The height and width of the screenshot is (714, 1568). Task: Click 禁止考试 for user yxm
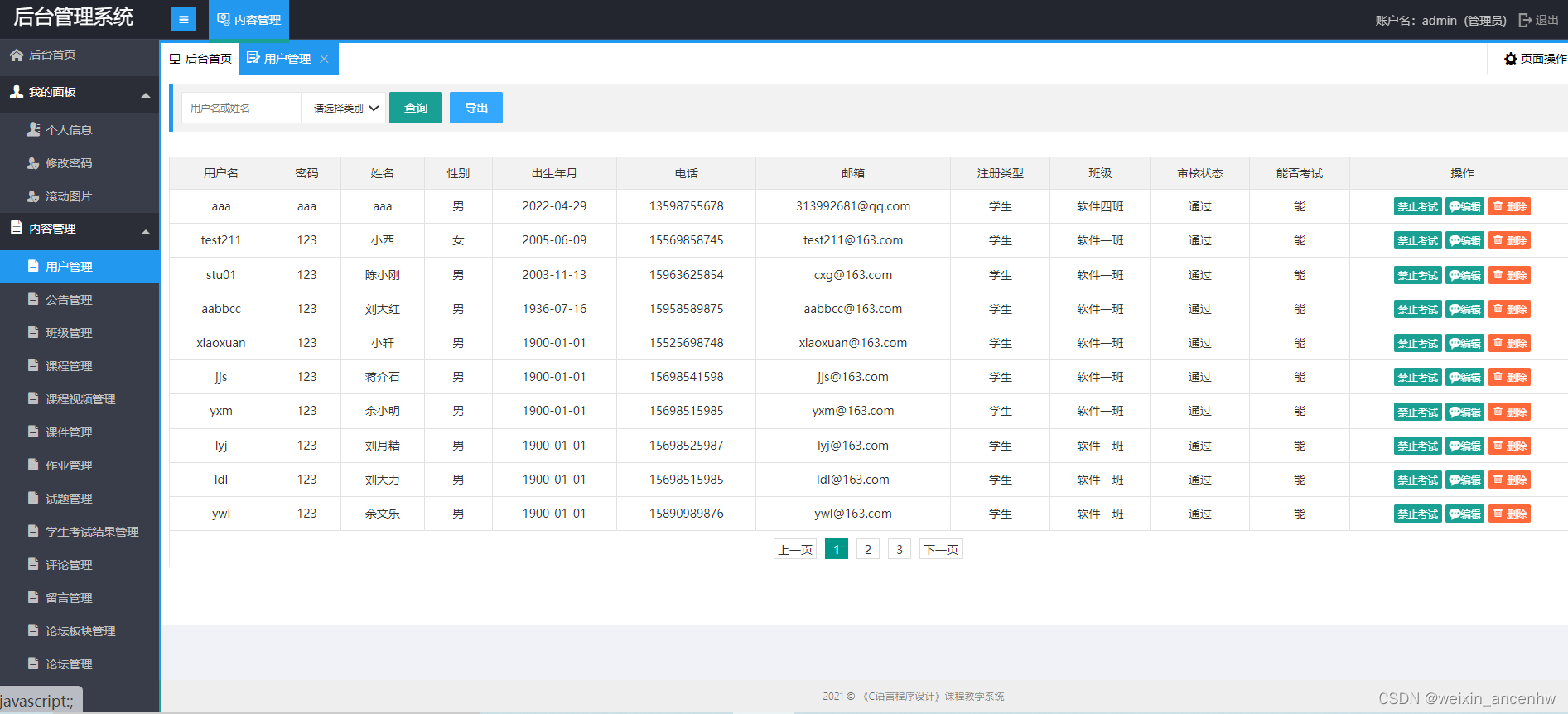click(1418, 412)
